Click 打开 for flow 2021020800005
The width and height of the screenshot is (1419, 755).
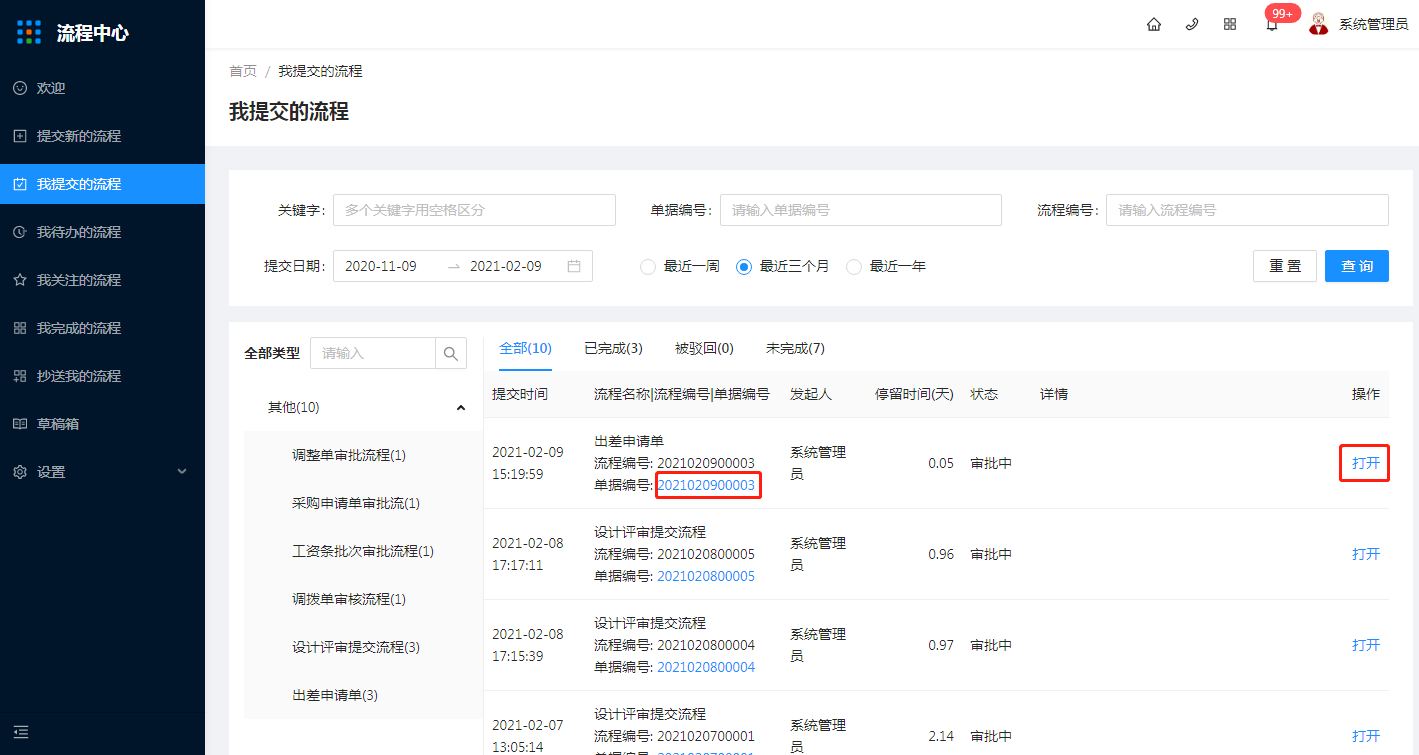point(1366,554)
